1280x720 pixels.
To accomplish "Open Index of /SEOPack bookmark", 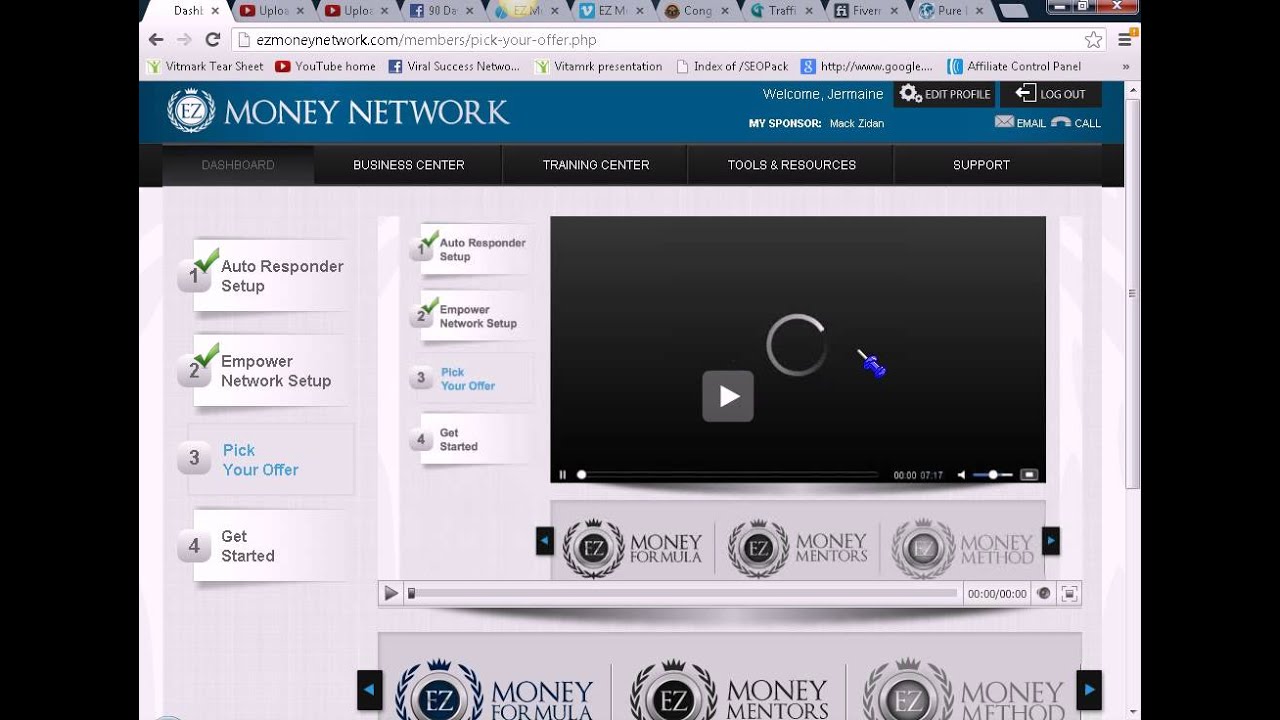I will point(732,66).
